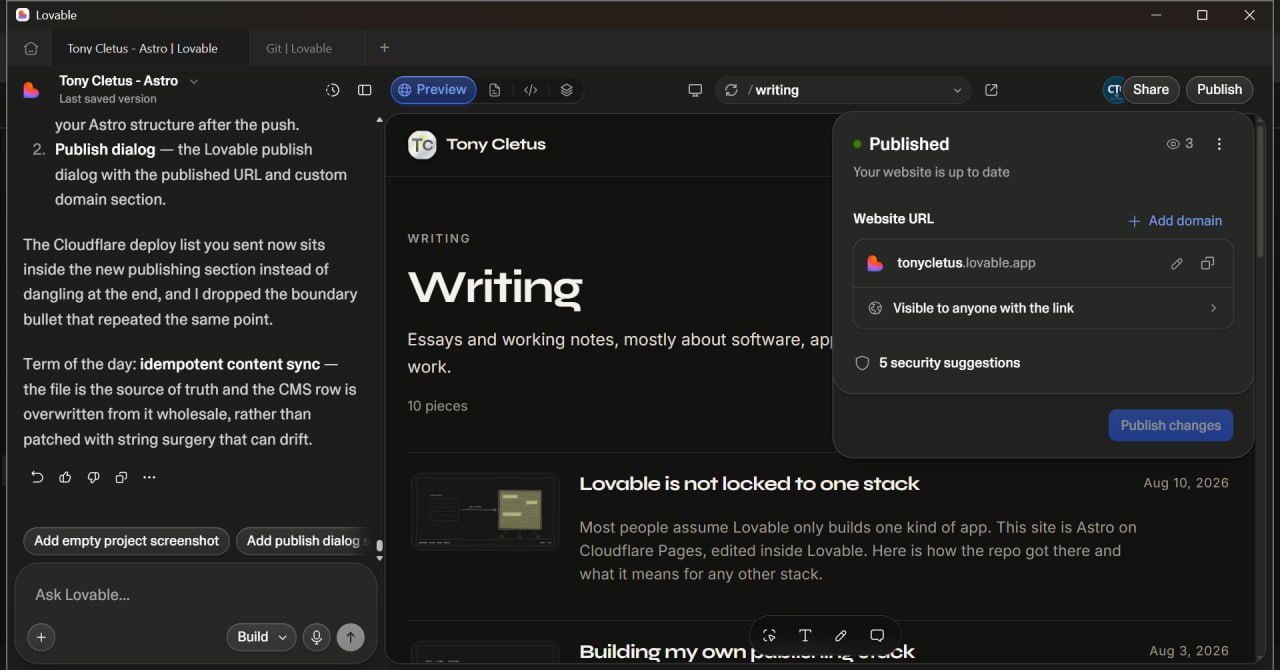The height and width of the screenshot is (670, 1280).
Task: Click the Aug 3, 2026 date
Action: coord(1189,651)
